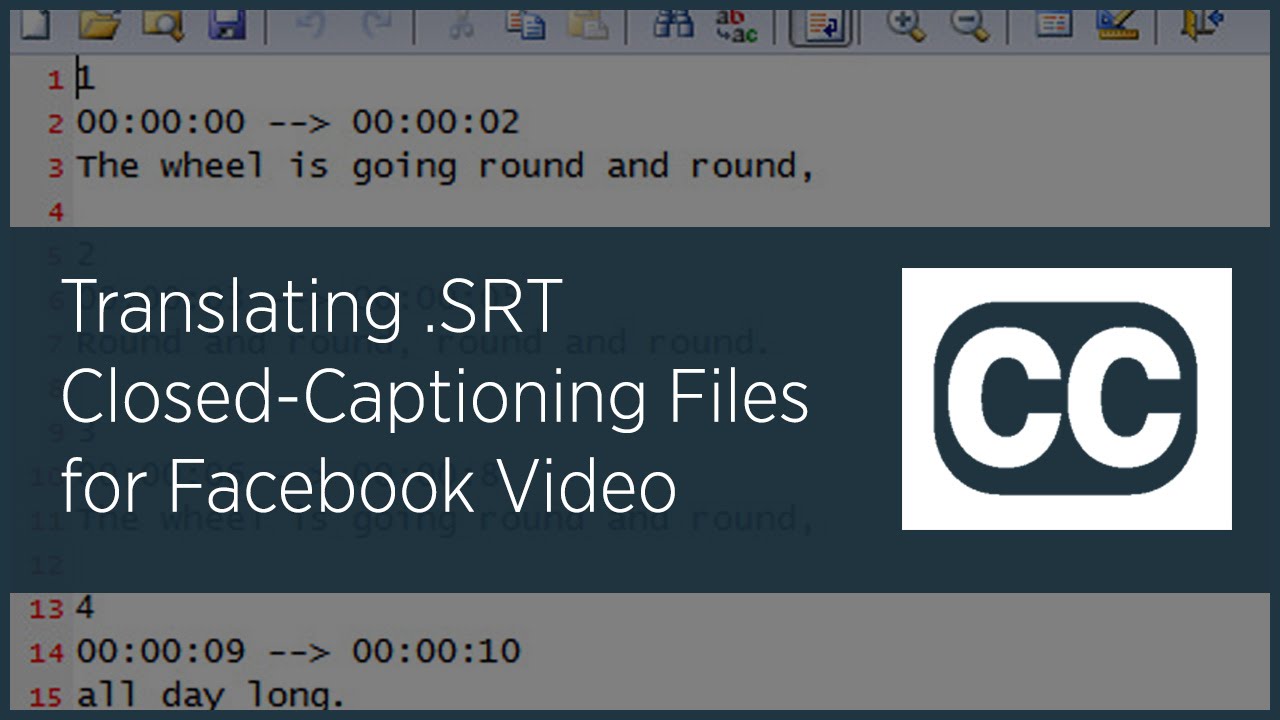
Task: Redo the edit from toolbar
Action: (375, 25)
